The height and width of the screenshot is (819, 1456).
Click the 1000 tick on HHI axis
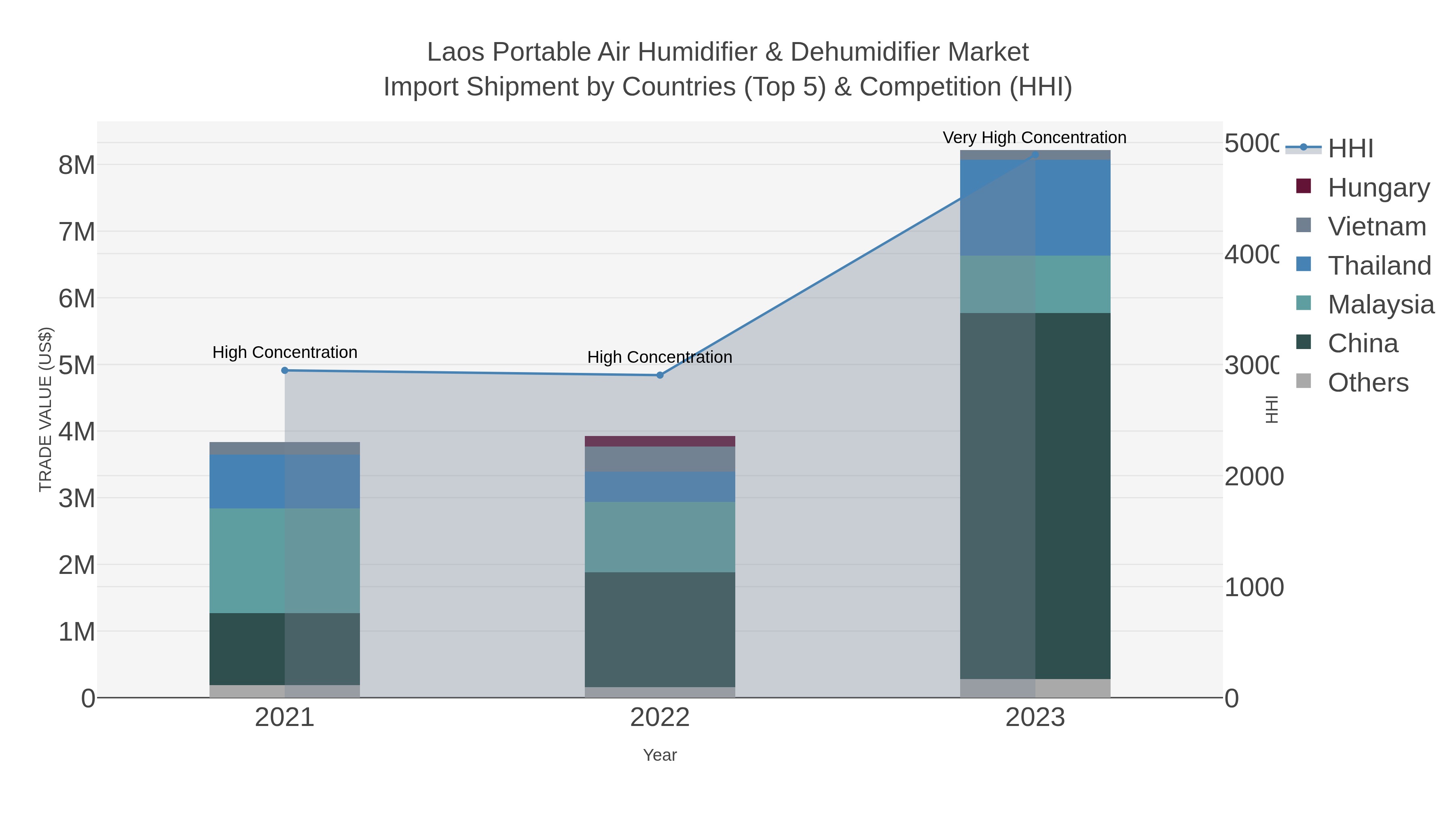pos(1254,588)
